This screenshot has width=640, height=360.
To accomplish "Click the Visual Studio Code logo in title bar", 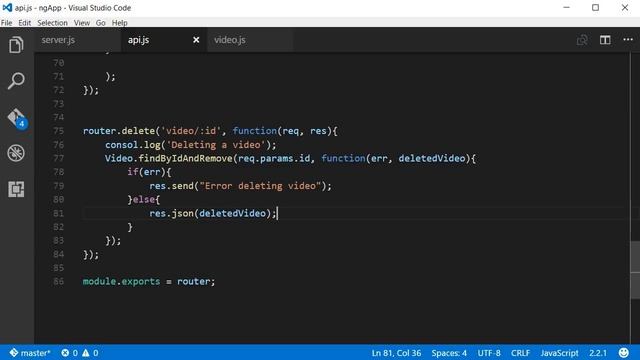I will tap(7, 7).
